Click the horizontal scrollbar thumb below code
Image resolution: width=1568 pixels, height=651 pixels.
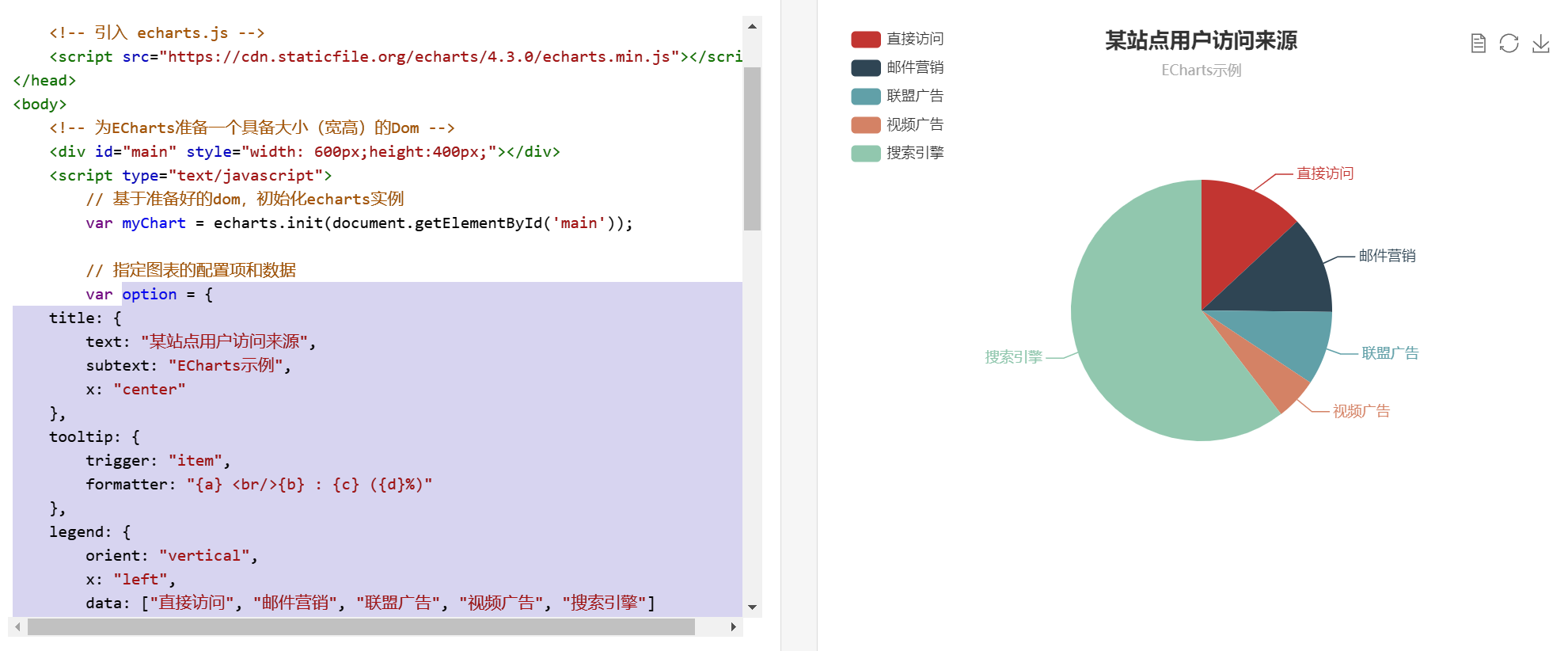(361, 626)
